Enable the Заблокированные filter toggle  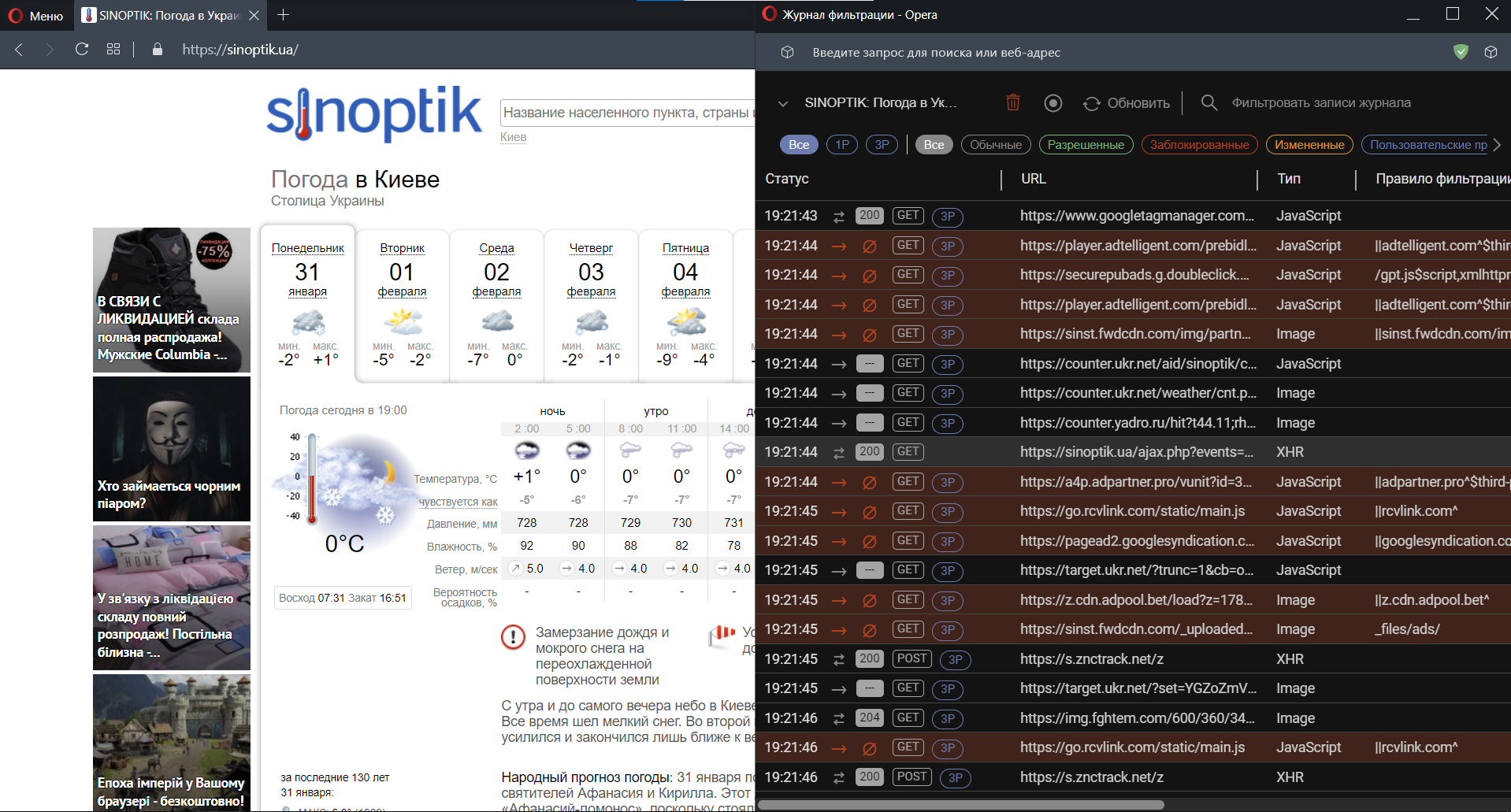tap(1199, 144)
